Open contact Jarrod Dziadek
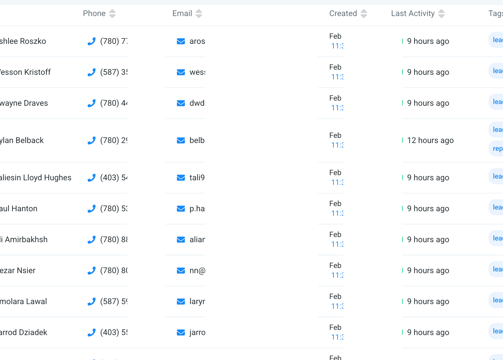This screenshot has width=503, height=360. point(24,333)
